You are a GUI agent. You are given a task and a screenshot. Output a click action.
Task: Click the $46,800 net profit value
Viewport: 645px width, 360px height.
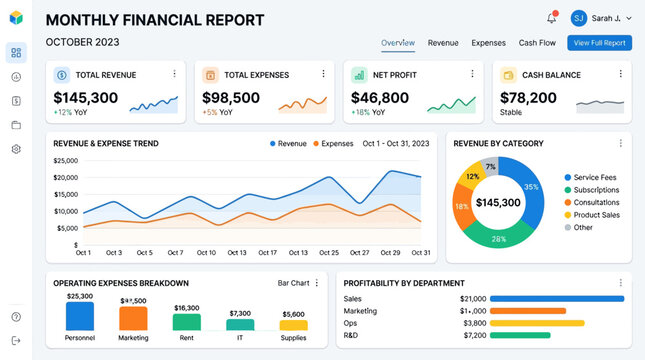tap(380, 98)
